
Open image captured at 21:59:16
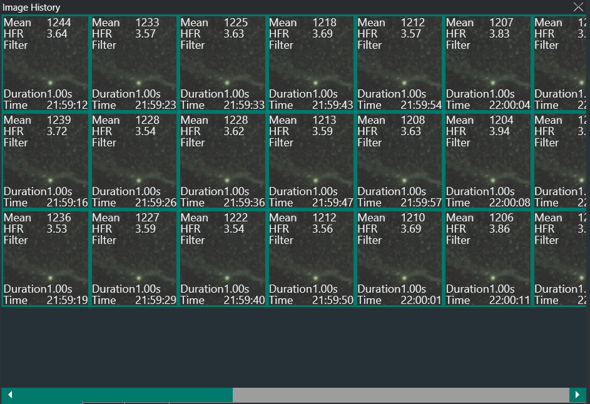[46, 161]
